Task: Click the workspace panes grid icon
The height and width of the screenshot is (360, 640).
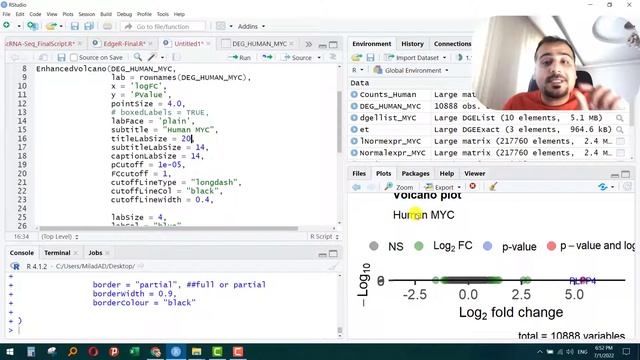Action: pos(220,26)
